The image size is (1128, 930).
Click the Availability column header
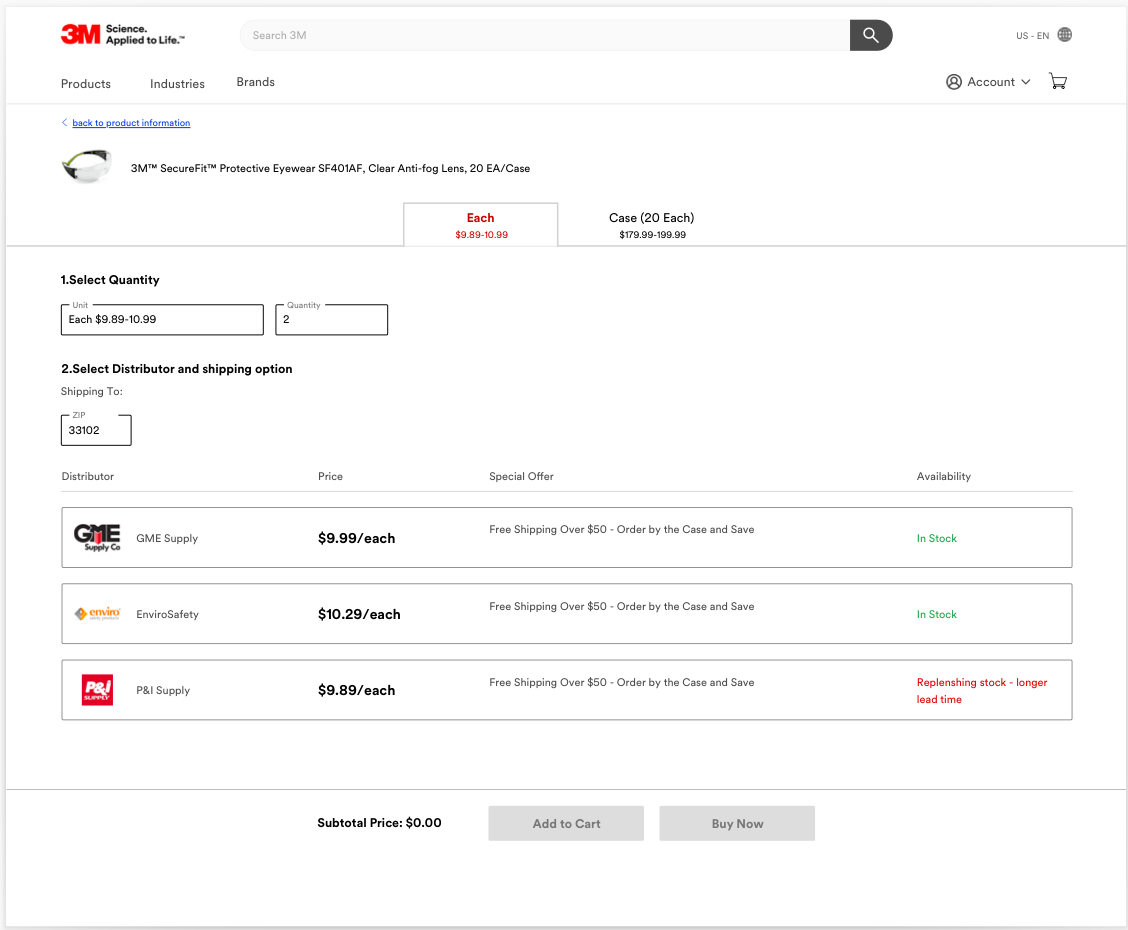coord(943,476)
